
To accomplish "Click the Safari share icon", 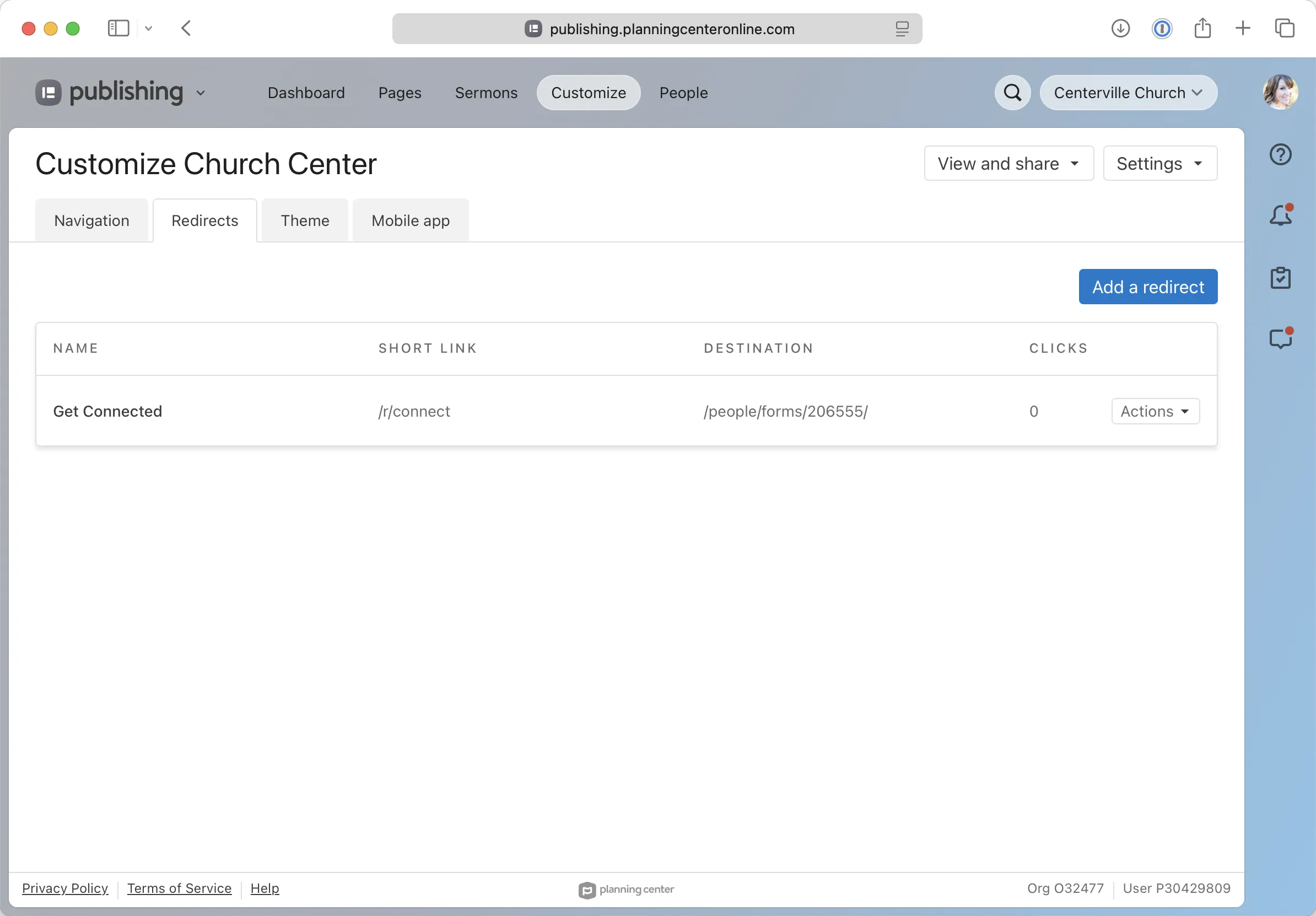I will pyautogui.click(x=1203, y=28).
